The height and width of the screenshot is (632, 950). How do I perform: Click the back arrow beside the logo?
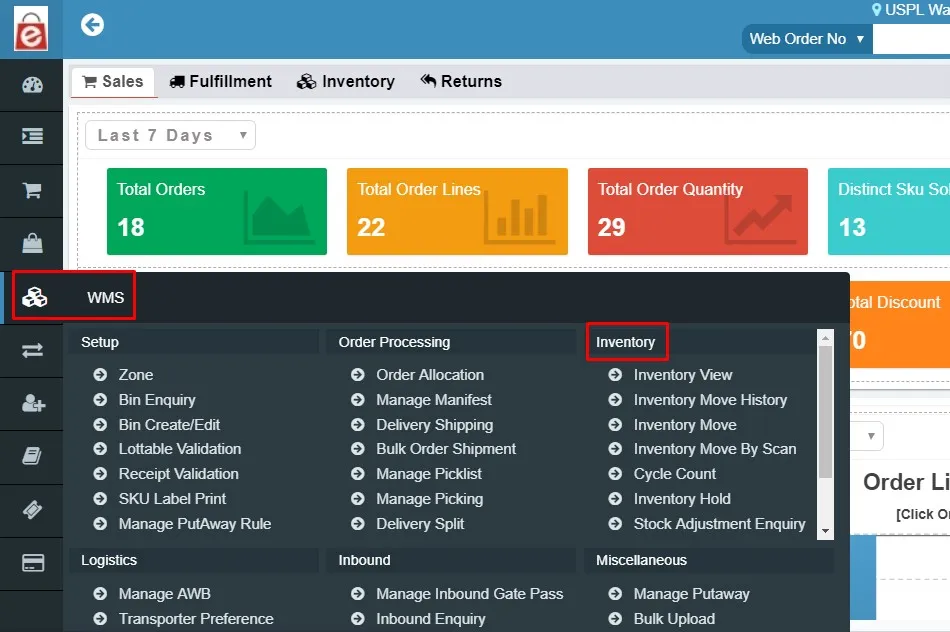pos(92,25)
